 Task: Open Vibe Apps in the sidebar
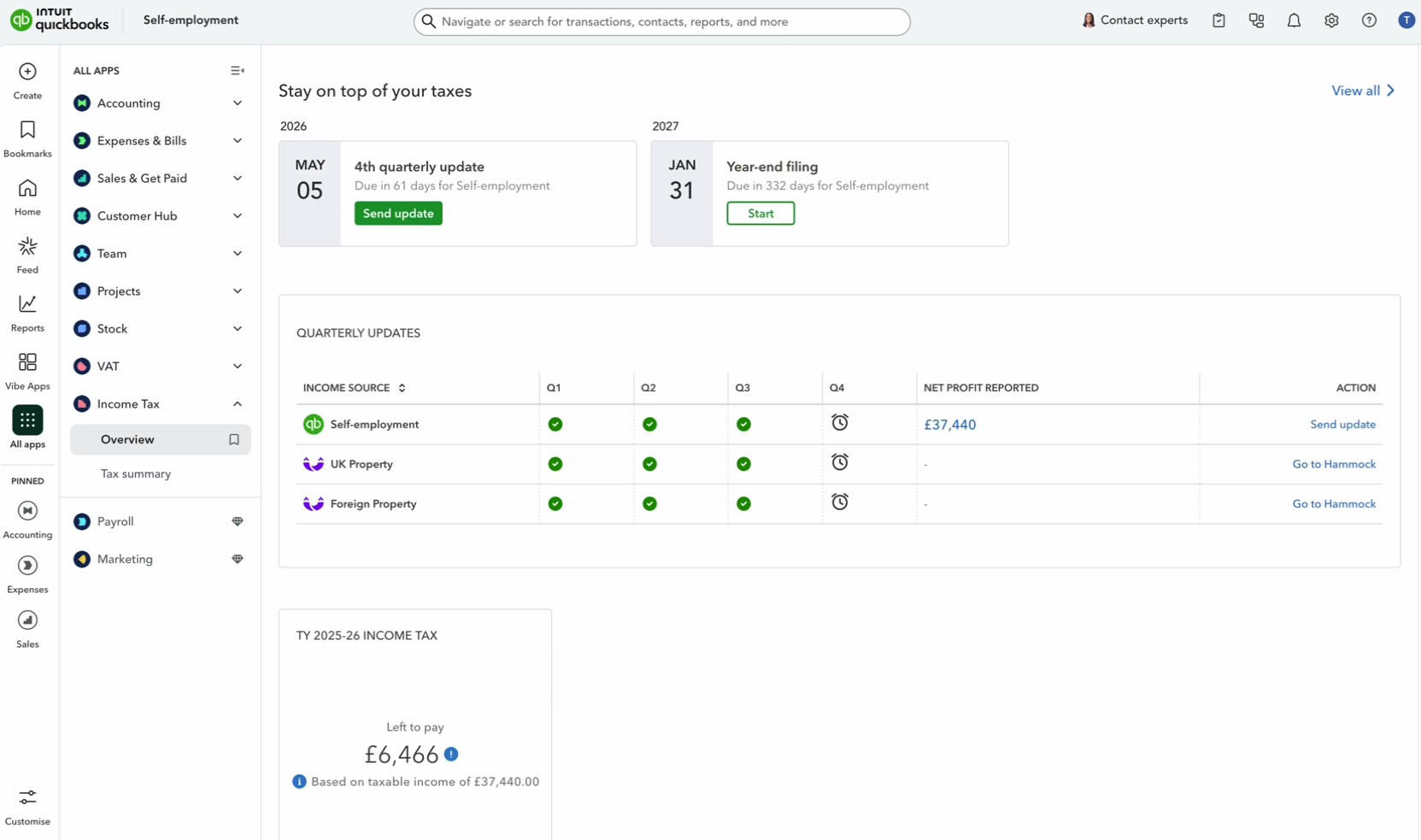[27, 363]
